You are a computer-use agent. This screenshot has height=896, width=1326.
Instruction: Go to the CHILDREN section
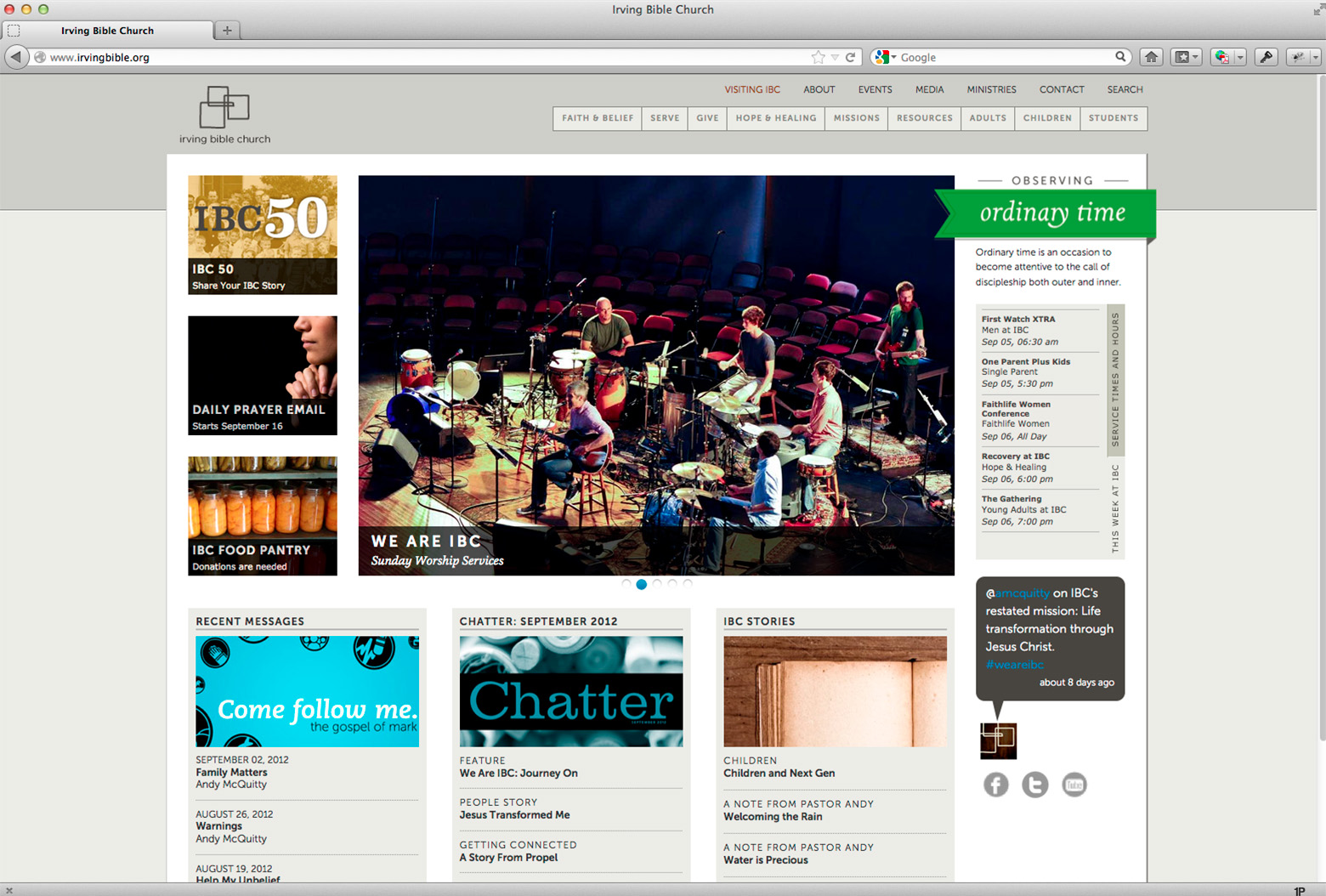pyautogui.click(x=1047, y=118)
